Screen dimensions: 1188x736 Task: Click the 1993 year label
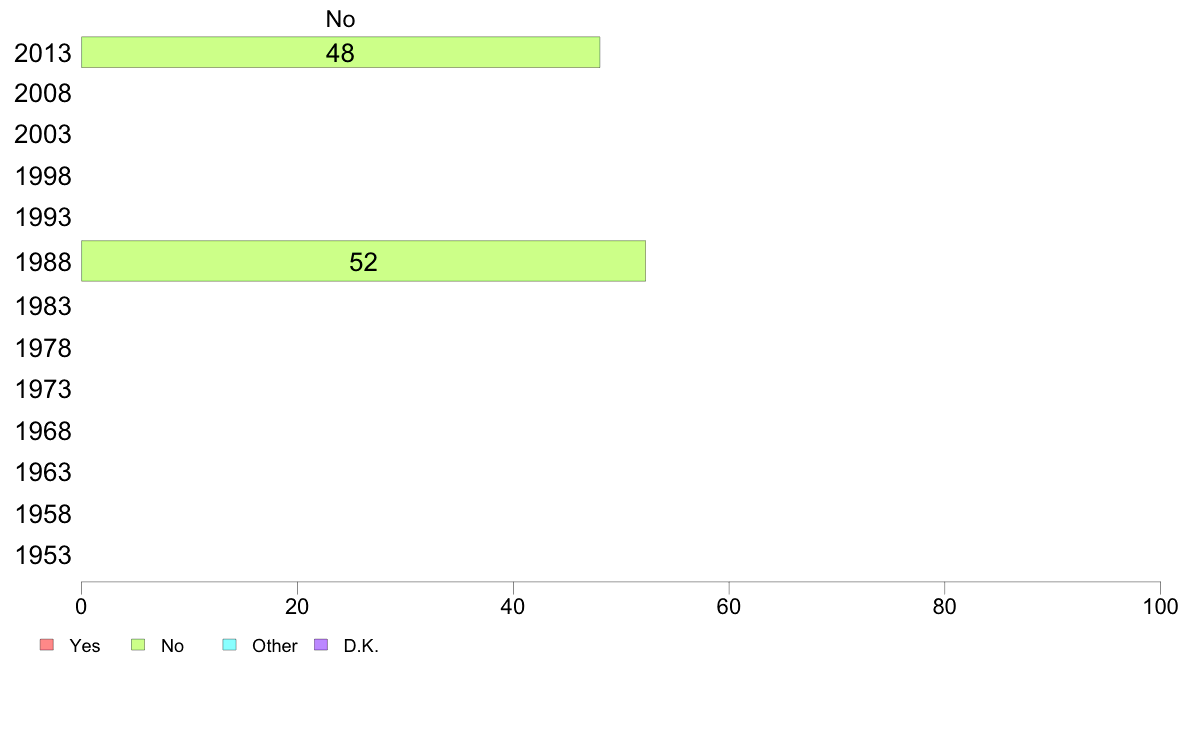[43, 218]
